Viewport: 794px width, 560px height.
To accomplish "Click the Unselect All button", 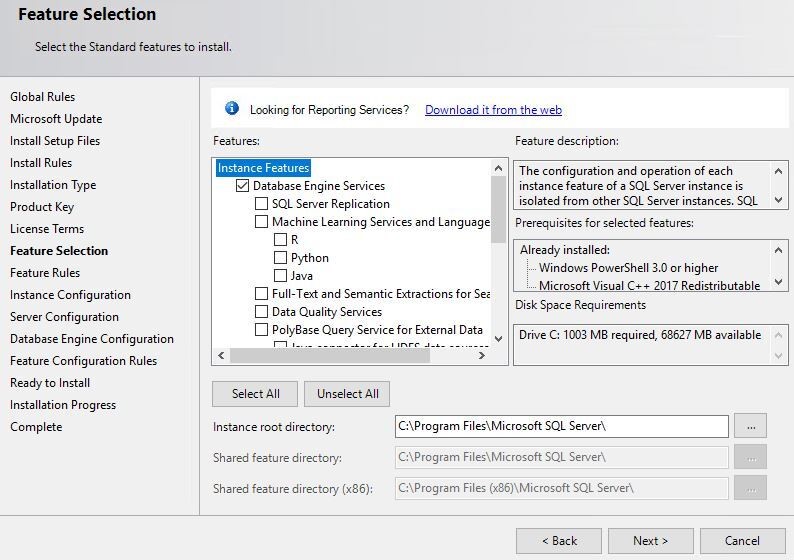I will (x=347, y=394).
